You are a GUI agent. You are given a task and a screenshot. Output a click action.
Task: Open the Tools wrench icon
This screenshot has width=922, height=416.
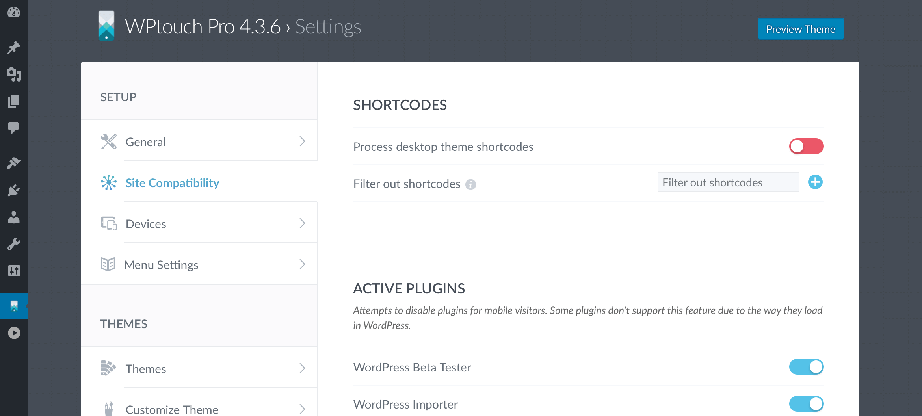coord(14,244)
